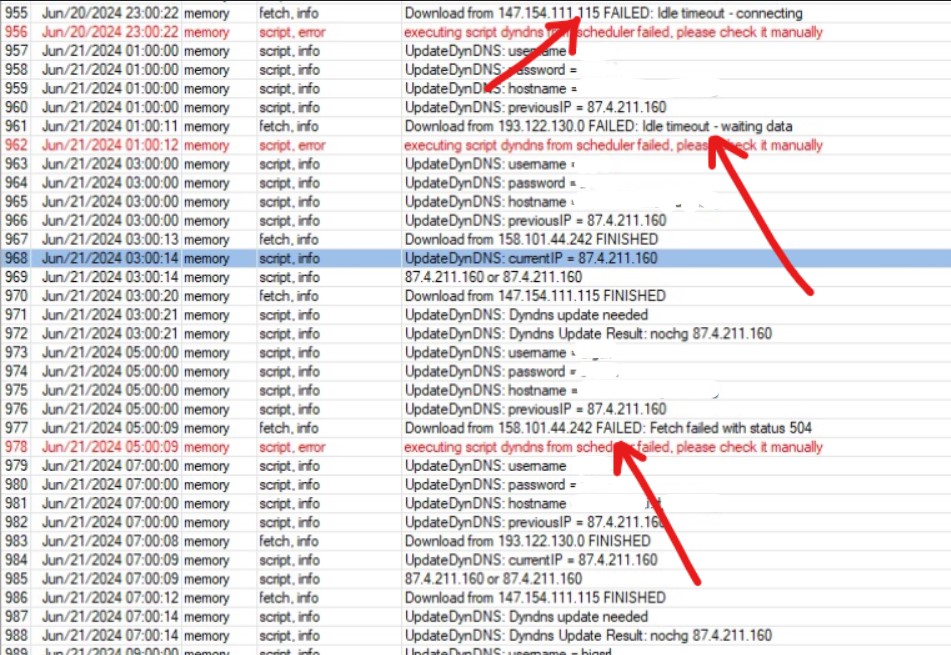Click row 959 UpdateDynDNS hostname message

click(x=491, y=88)
